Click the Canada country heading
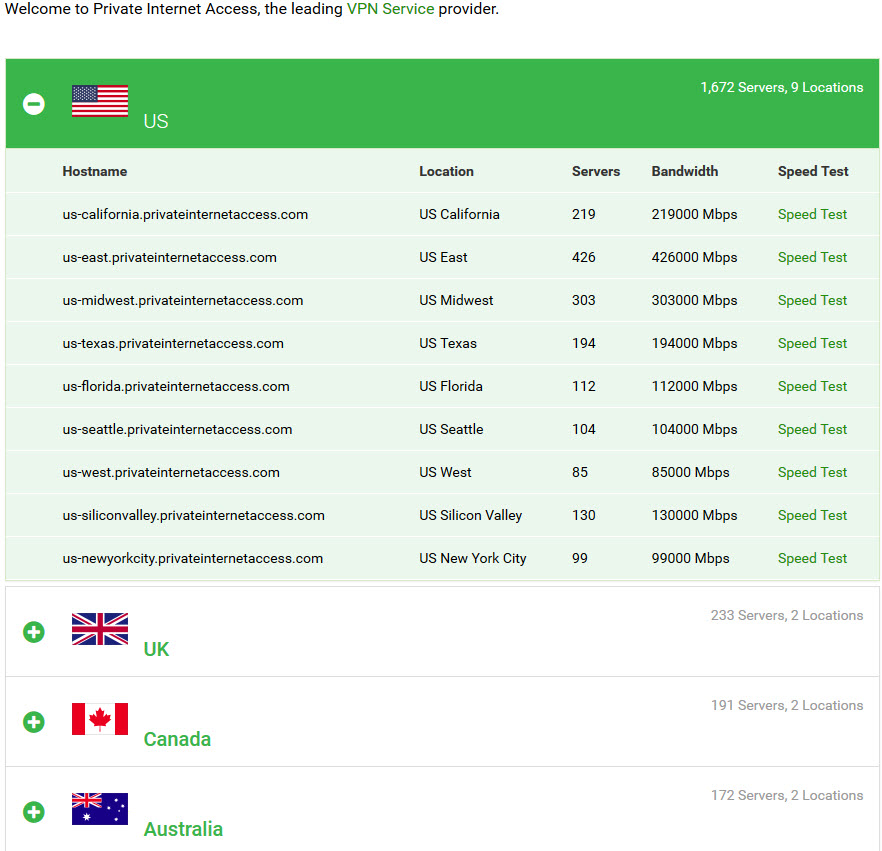The image size is (882, 851). tap(177, 739)
